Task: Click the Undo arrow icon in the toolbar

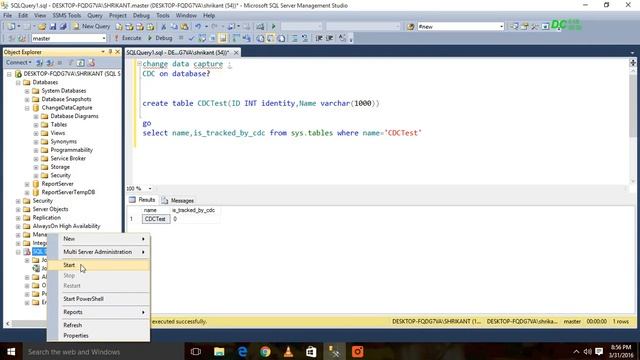Action: pyautogui.click(x=198, y=27)
